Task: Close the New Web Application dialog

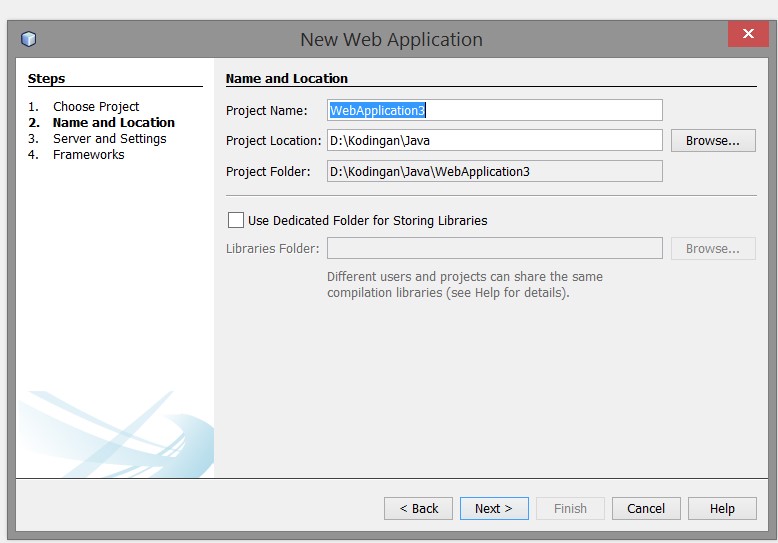Action: (x=748, y=34)
